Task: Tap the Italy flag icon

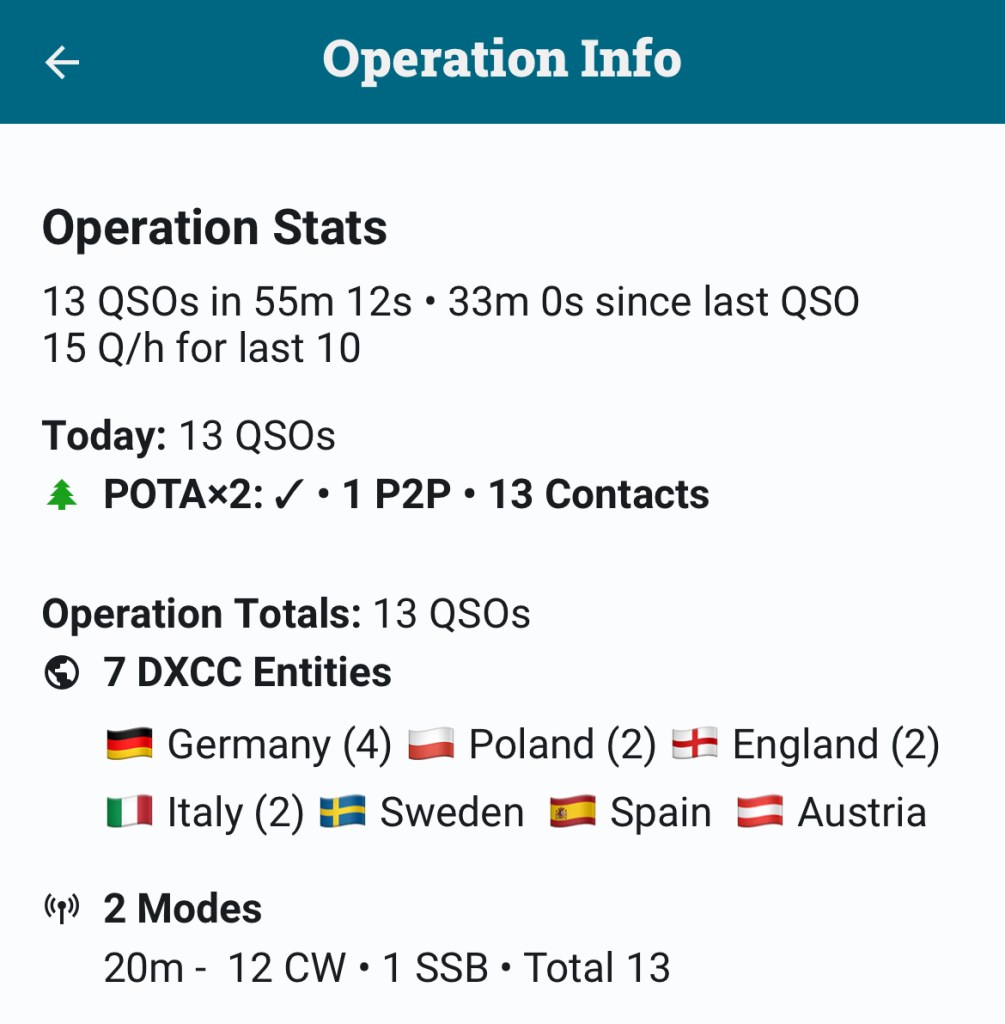Action: 129,813
